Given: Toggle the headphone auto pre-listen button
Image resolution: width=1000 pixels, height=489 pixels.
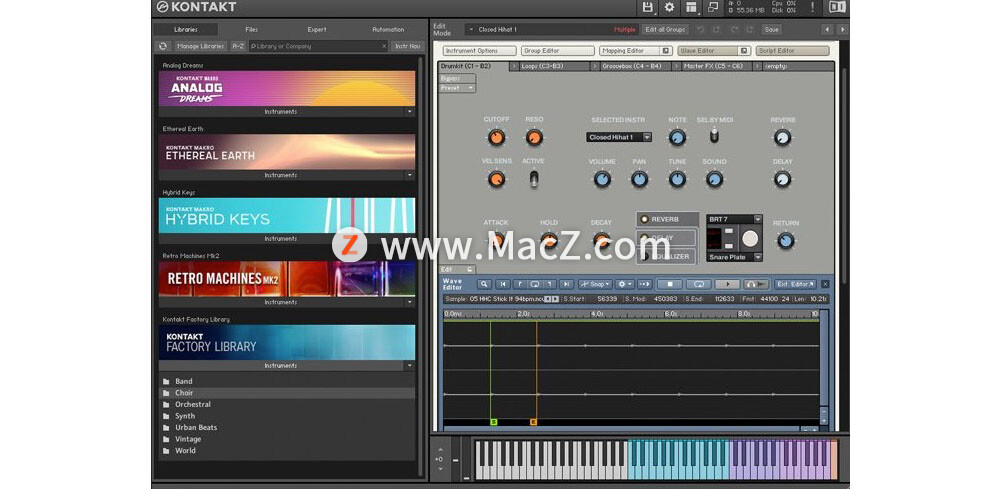Looking at the screenshot, I should pyautogui.click(x=756, y=284).
